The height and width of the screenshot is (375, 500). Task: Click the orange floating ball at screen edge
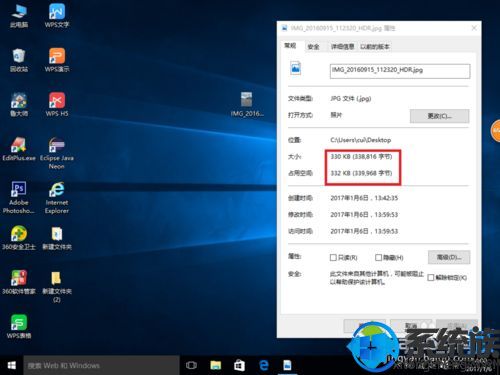coord(496,131)
